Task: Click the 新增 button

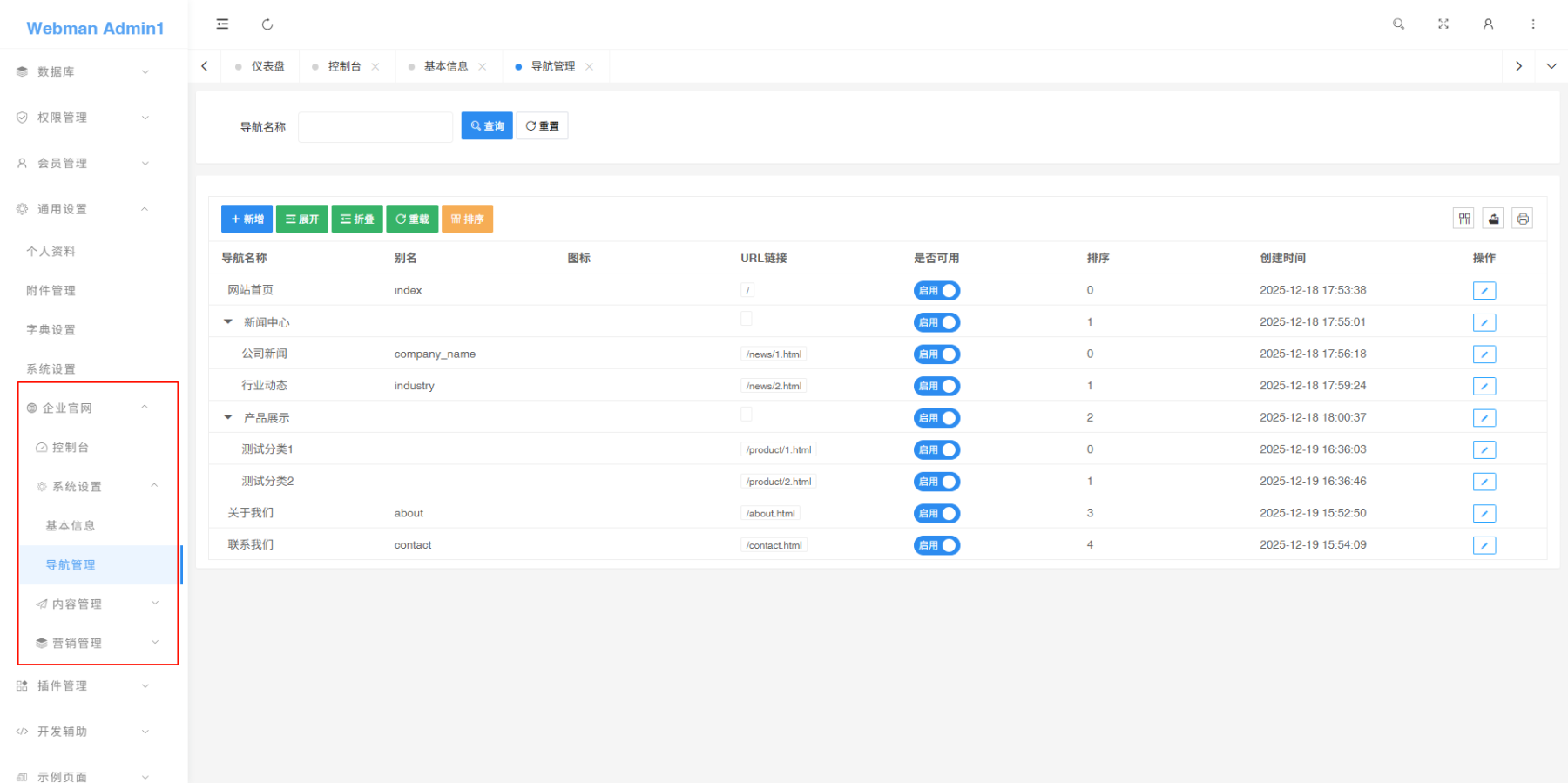Action: [247, 219]
